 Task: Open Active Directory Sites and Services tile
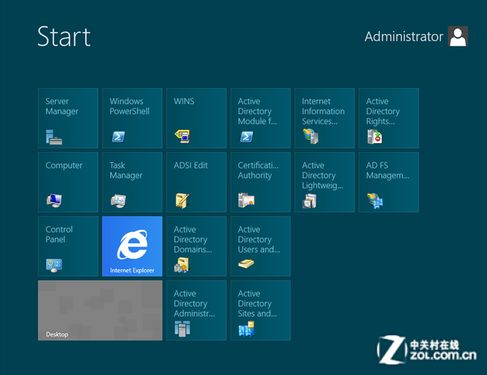tap(260, 310)
